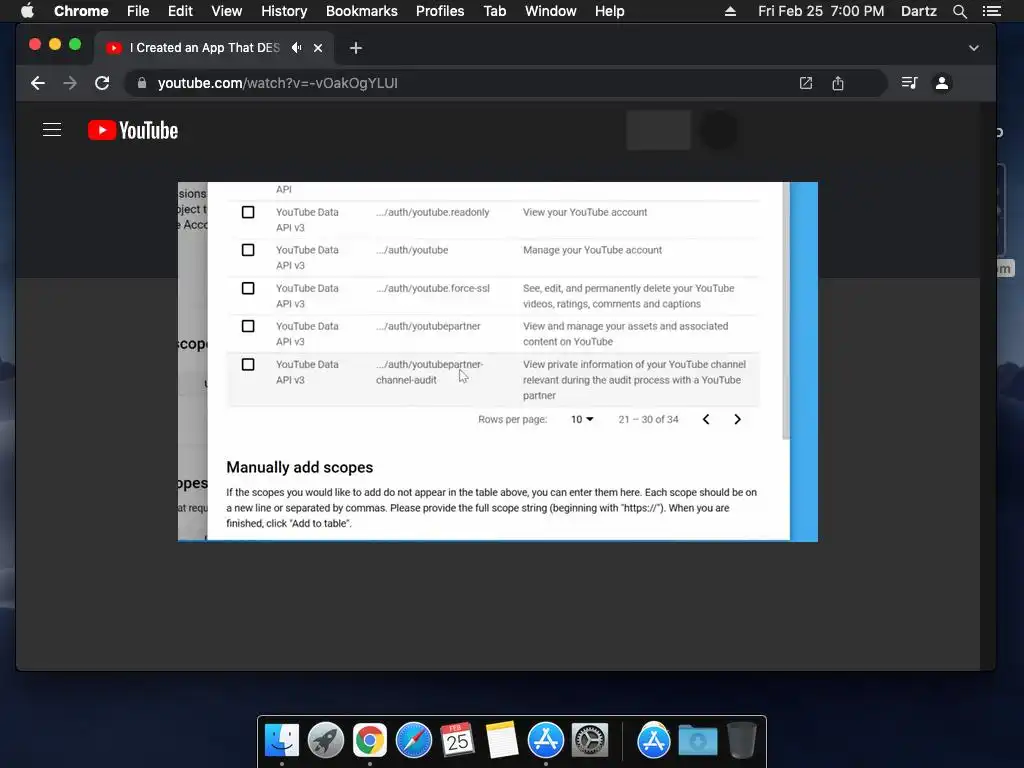Open System Preferences from the dock

[x=590, y=740]
